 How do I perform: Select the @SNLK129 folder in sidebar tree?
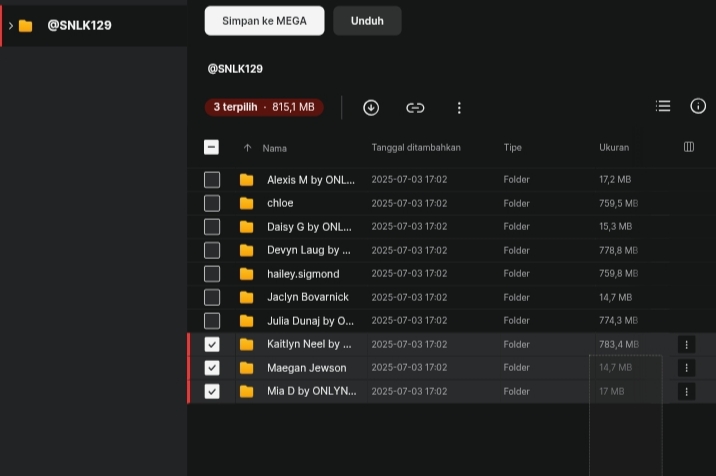tap(94, 26)
